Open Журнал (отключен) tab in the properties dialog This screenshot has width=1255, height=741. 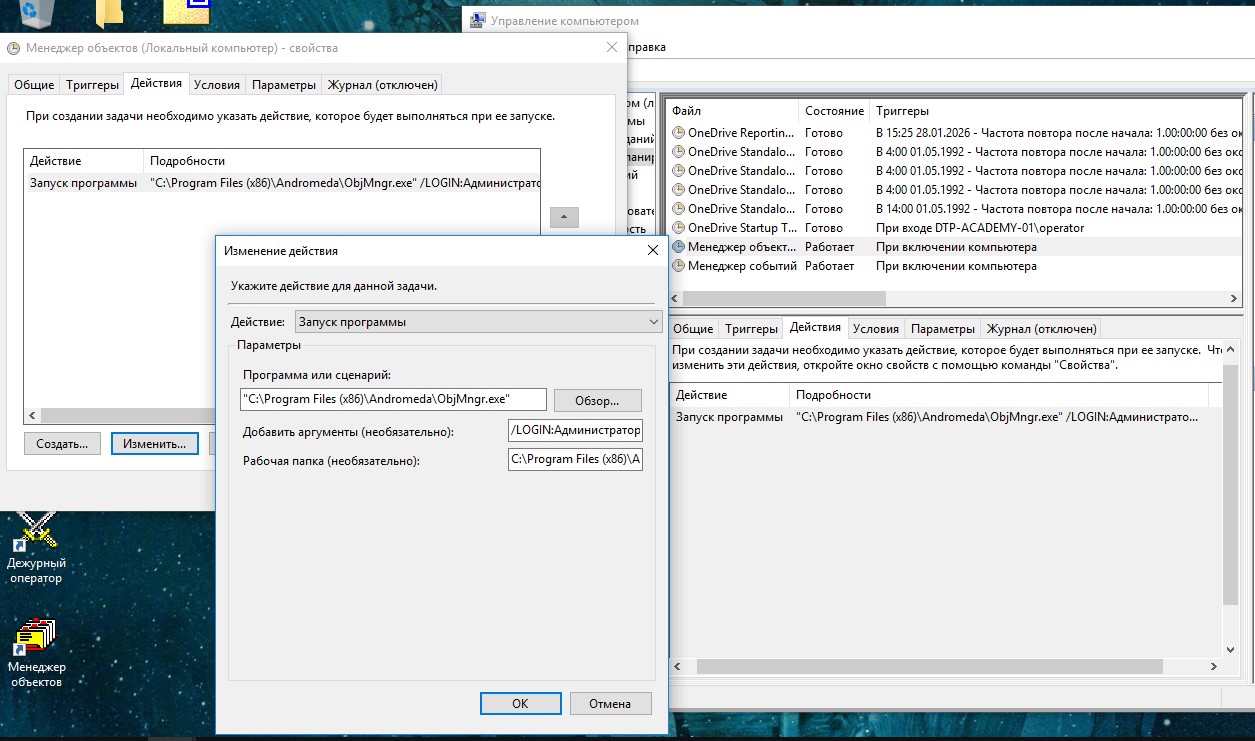pyautogui.click(x=382, y=85)
